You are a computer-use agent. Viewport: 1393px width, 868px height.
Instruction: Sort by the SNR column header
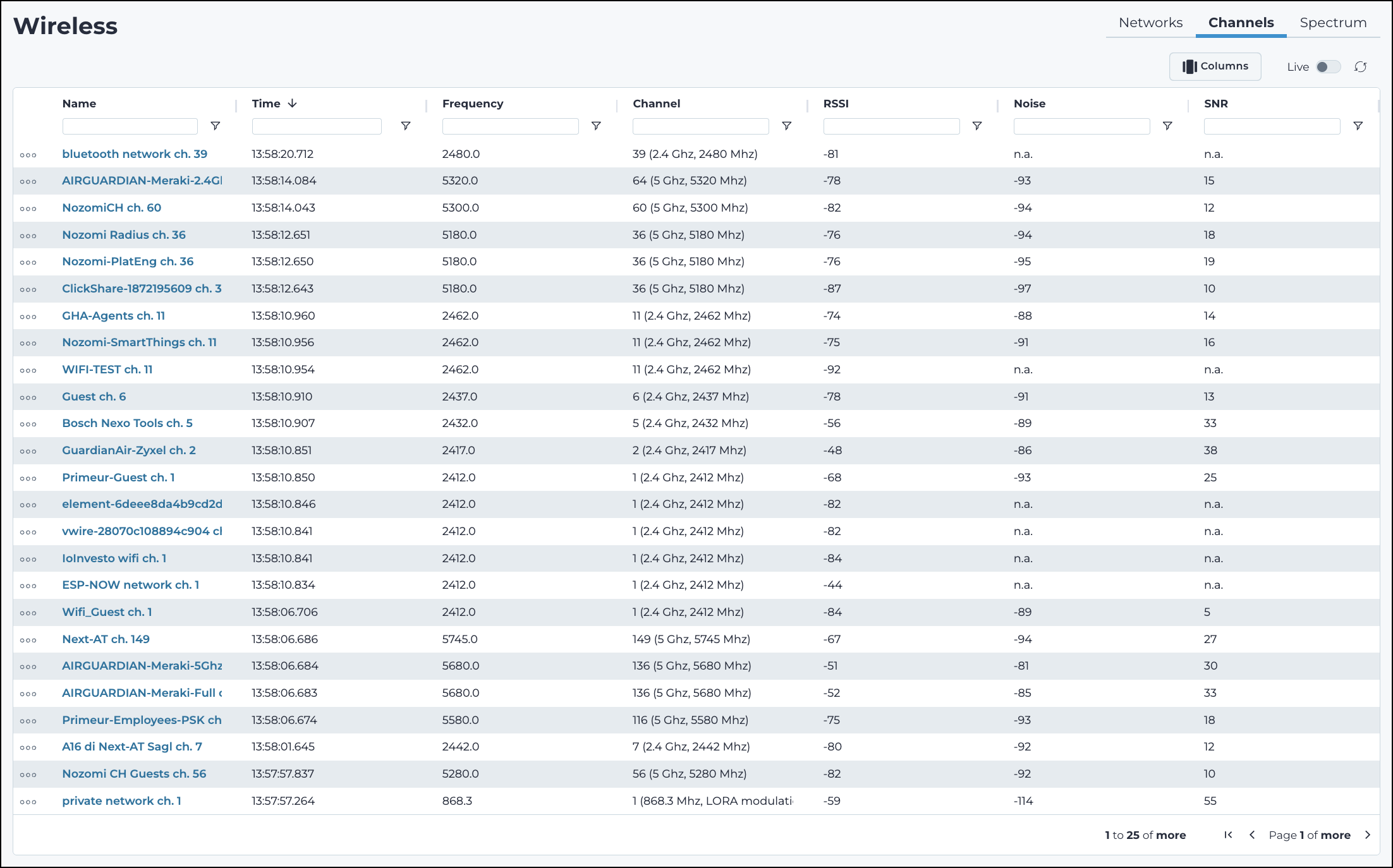1216,104
